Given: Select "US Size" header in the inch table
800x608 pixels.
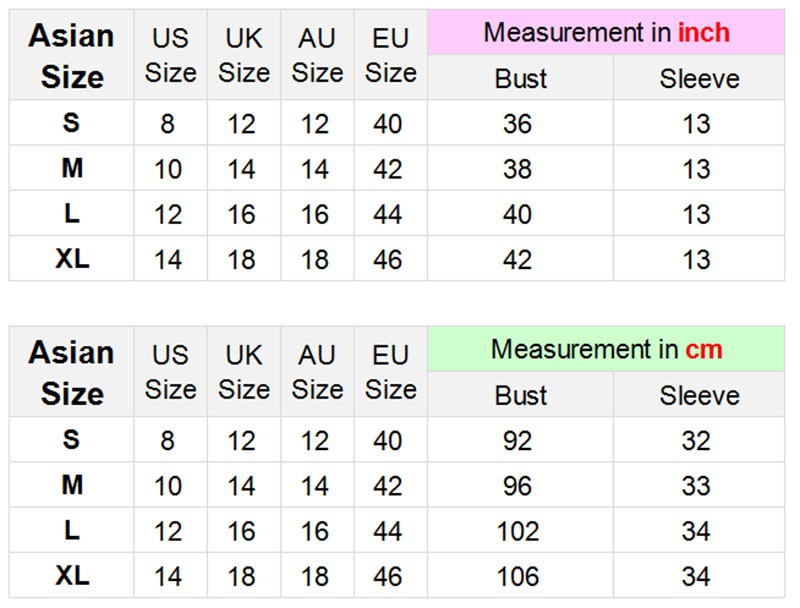Looking at the screenshot, I should 170,56.
